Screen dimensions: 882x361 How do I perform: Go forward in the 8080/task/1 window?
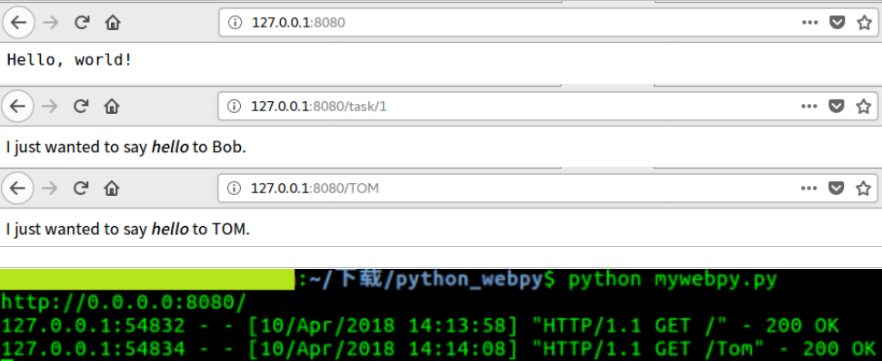tap(50, 106)
